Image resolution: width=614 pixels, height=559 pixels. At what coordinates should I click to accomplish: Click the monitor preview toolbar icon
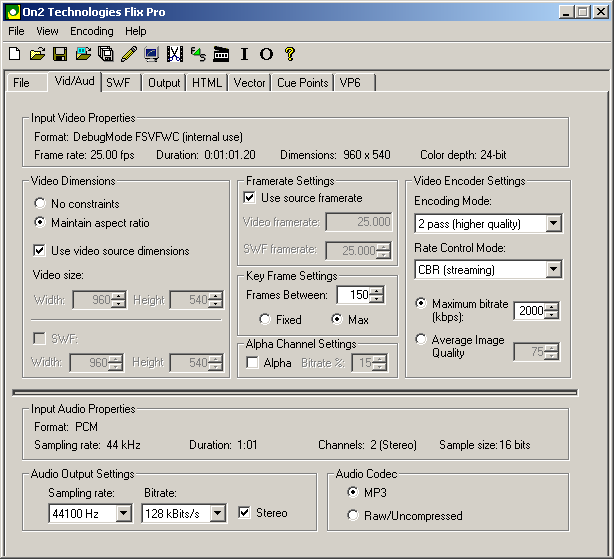[151, 54]
